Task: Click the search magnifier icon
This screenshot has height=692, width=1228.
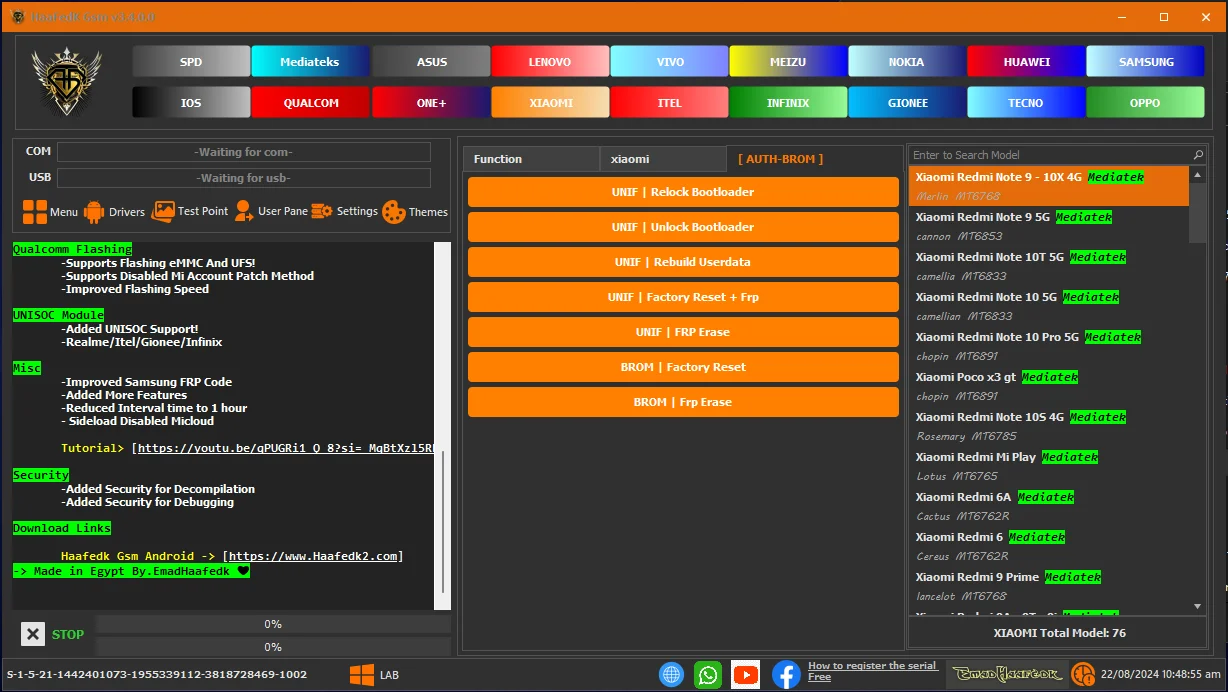Action: pos(1198,155)
